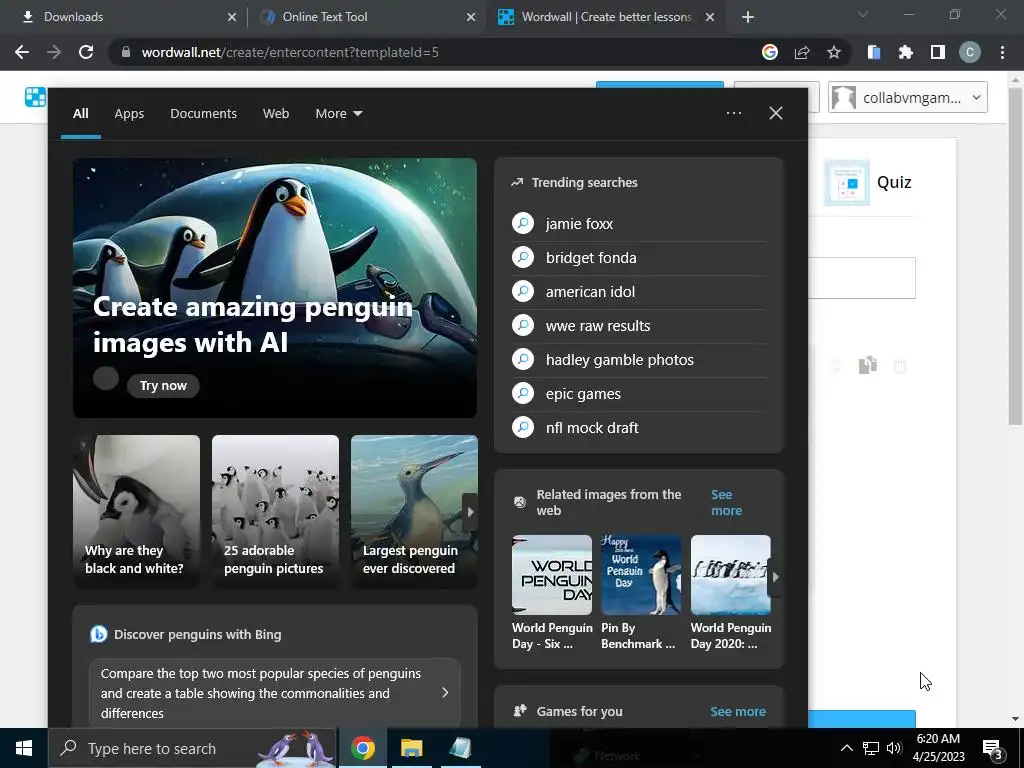Advance related images carousel arrow
The width and height of the screenshot is (1024, 768).
coord(775,577)
